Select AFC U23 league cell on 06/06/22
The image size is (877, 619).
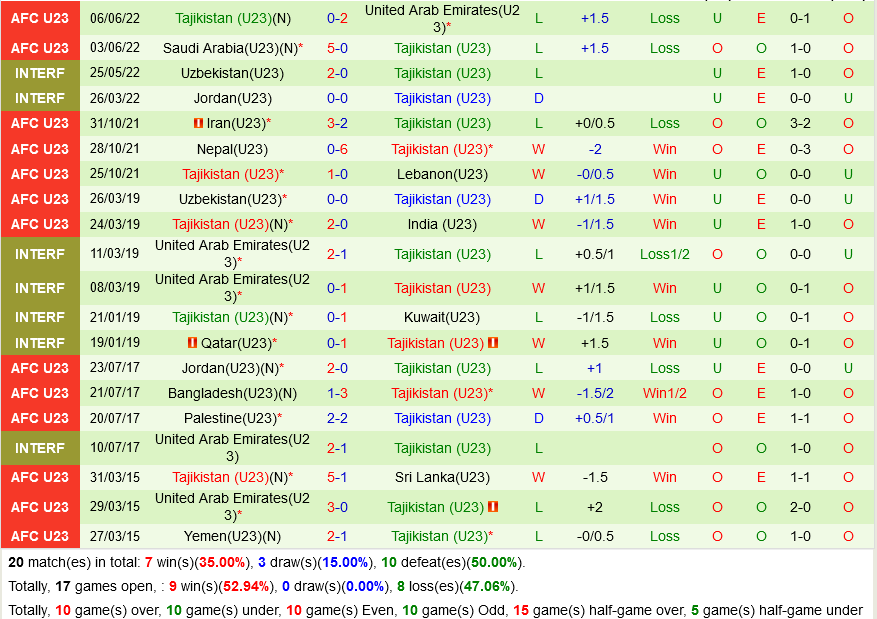point(40,18)
